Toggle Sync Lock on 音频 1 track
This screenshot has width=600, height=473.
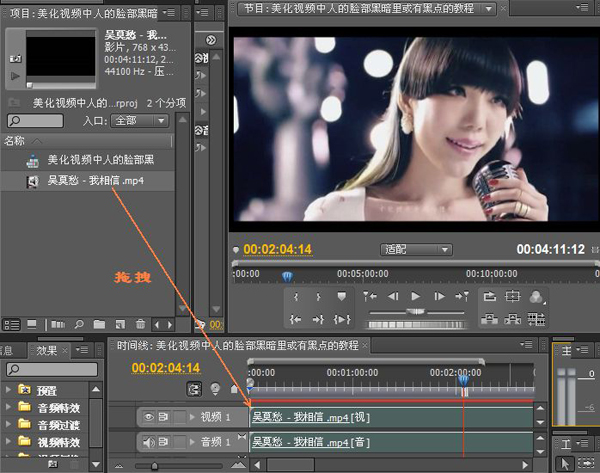163,442
